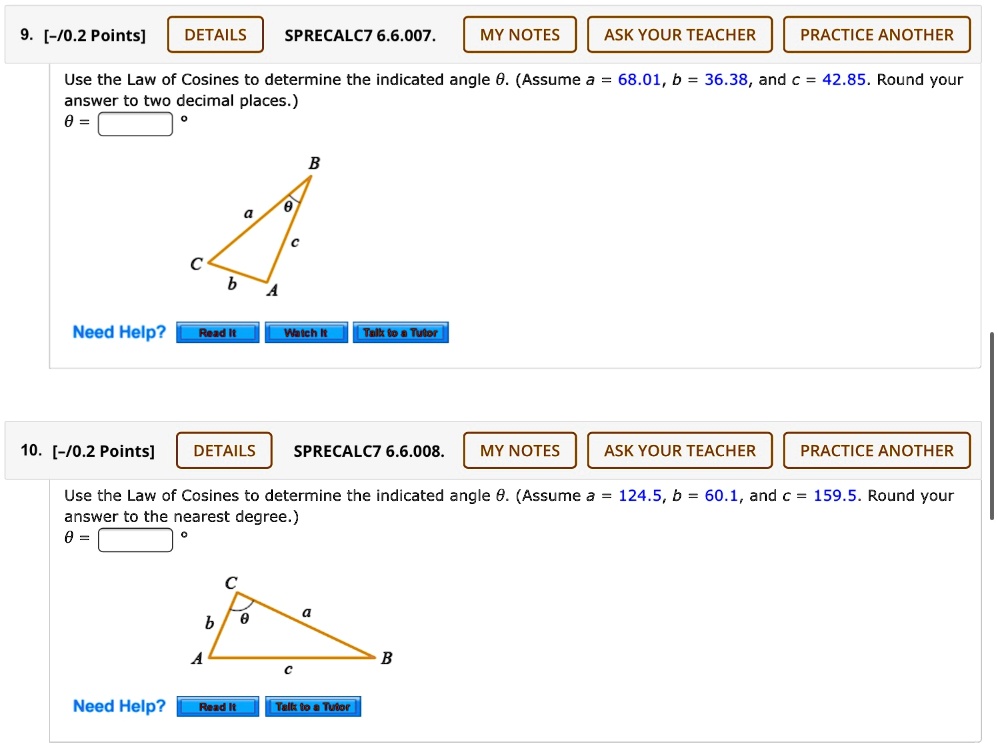Image resolution: width=998 pixels, height=747 pixels.
Task: Click the vertical page scrollbar
Action: [991, 425]
